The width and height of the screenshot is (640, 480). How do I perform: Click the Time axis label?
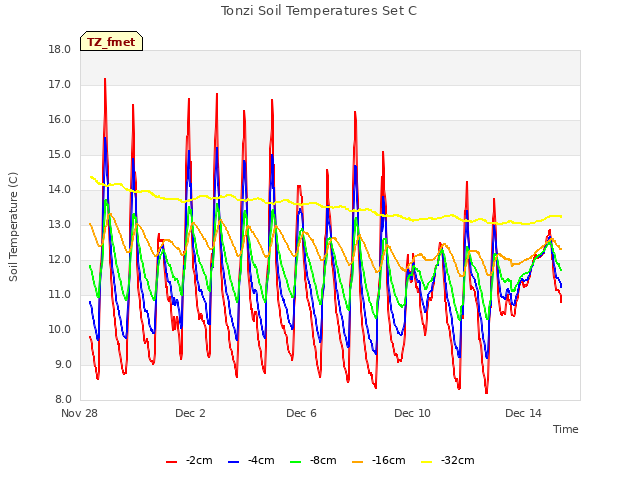point(566,429)
